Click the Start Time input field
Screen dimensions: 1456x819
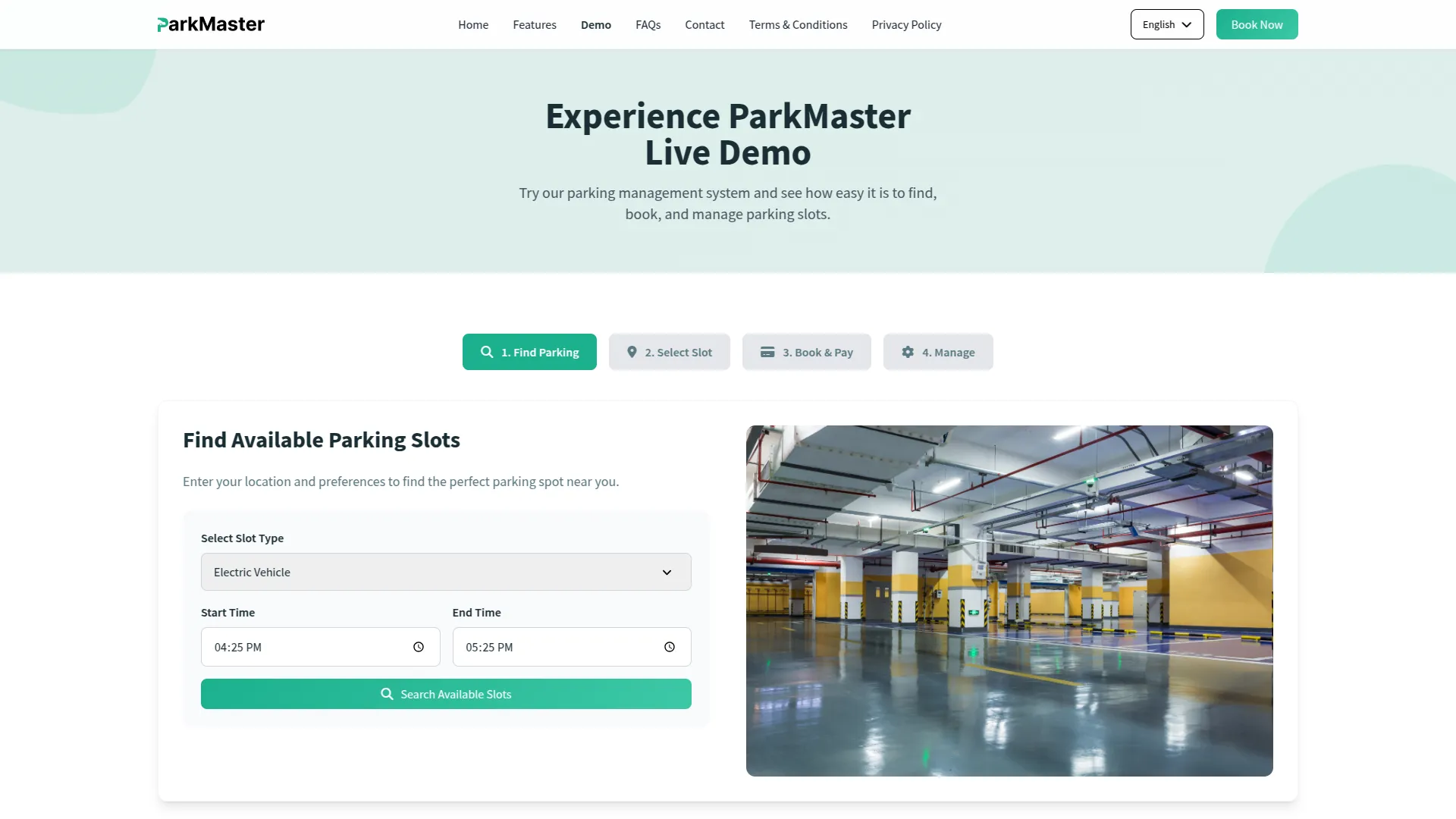[x=303, y=647]
